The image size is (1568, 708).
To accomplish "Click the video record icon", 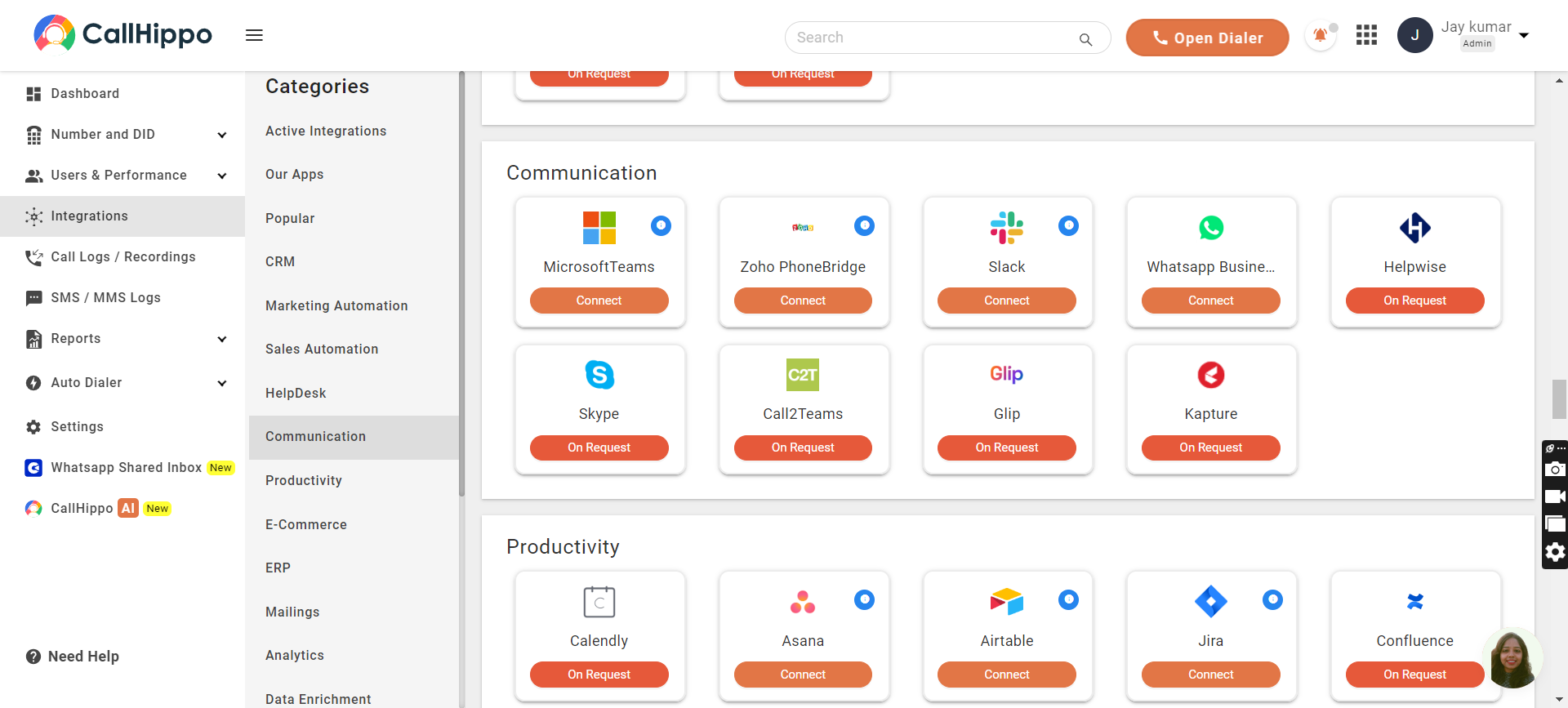I will point(1555,496).
